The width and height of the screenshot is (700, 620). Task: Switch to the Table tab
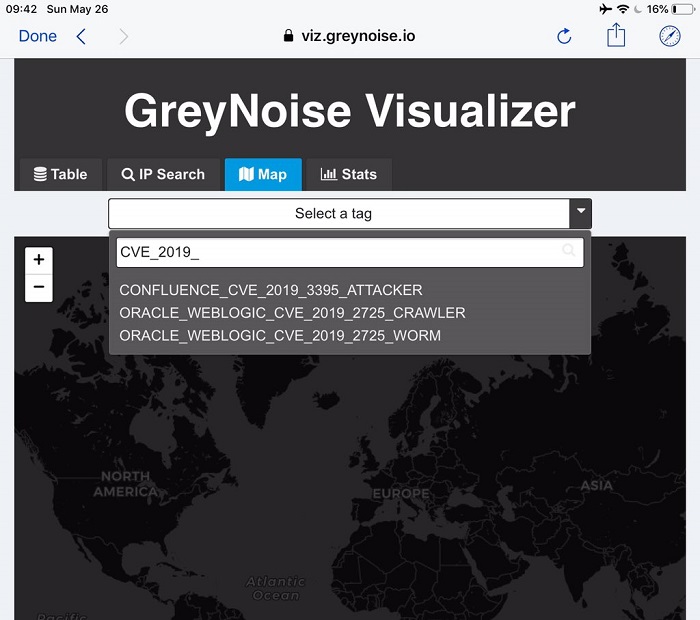61,174
